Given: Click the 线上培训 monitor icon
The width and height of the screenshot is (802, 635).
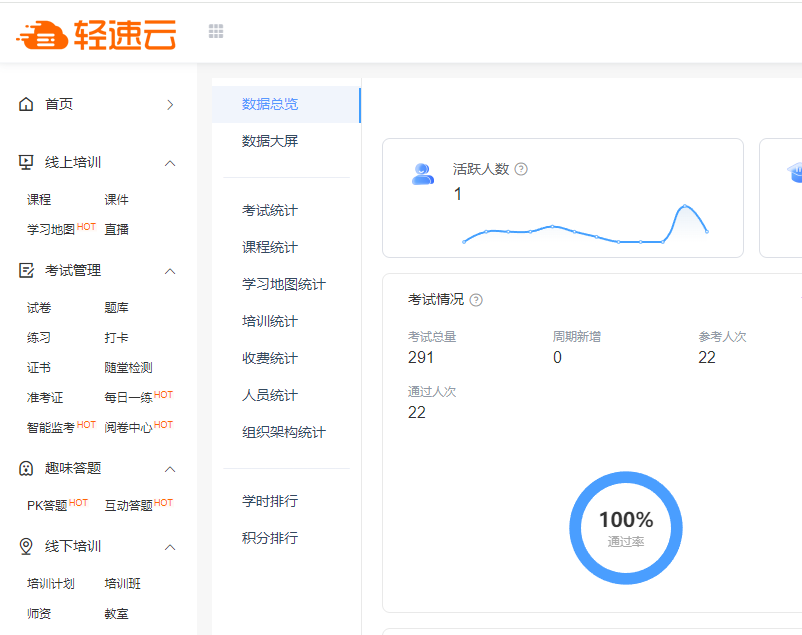Looking at the screenshot, I should (26, 163).
